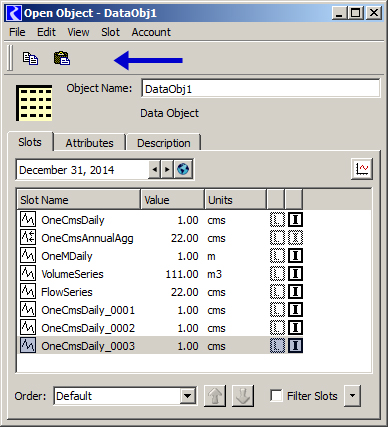Open the Account menu
Screen dimensions: 388x427
[x=151, y=32]
